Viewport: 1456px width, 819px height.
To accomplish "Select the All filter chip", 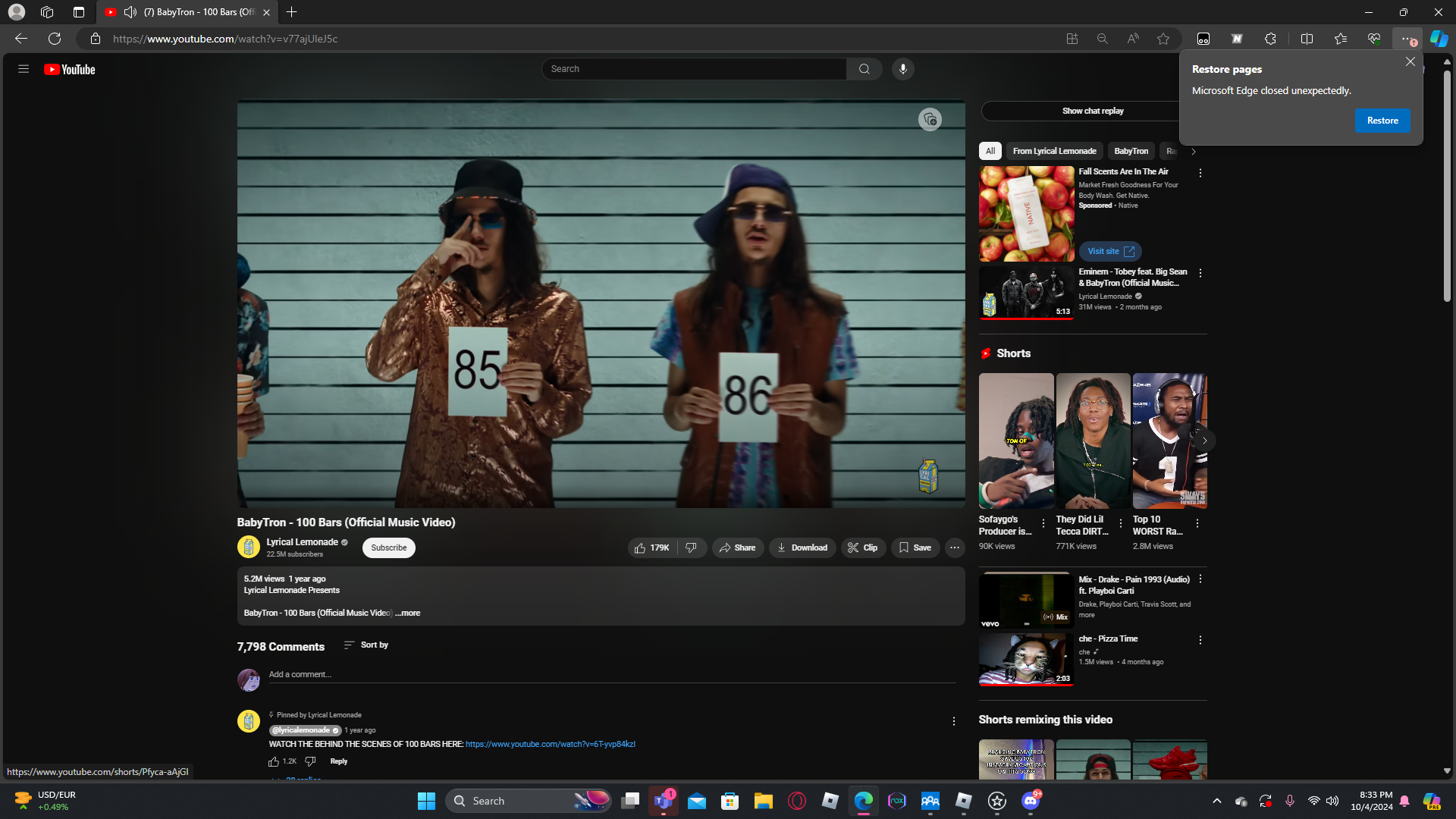I will [990, 151].
